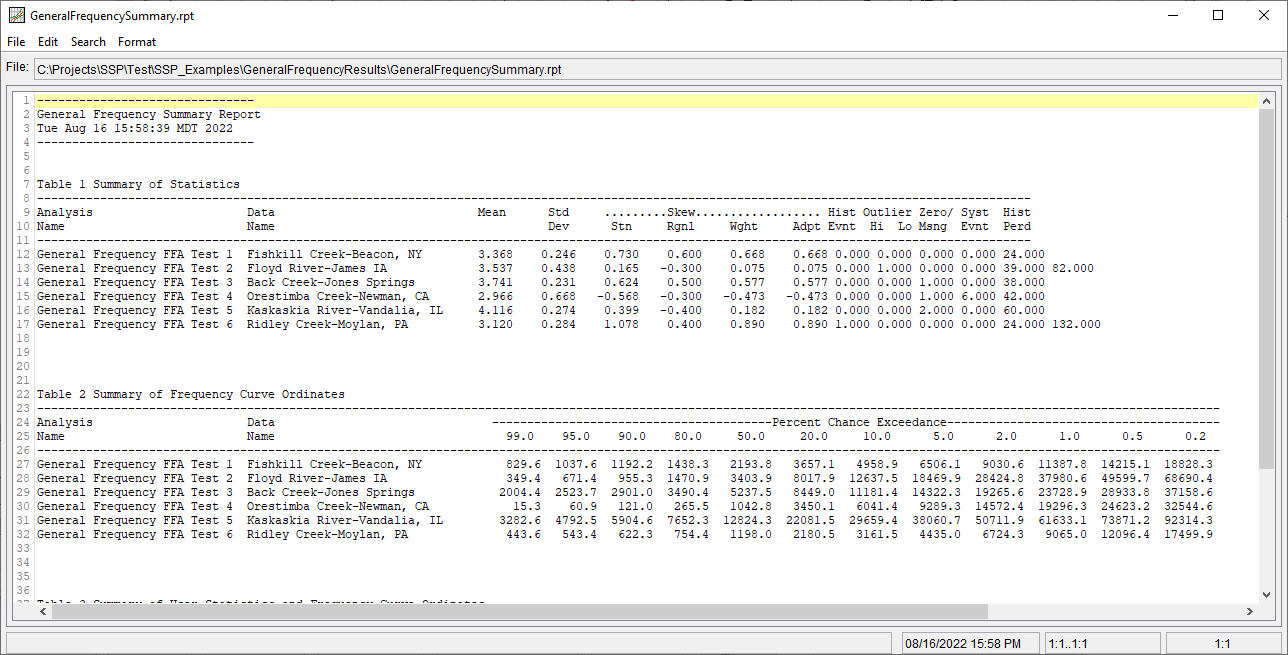Click 'Table 2 Summary of Frequency Curve Ordinates'
The image size is (1288, 655).
(191, 394)
